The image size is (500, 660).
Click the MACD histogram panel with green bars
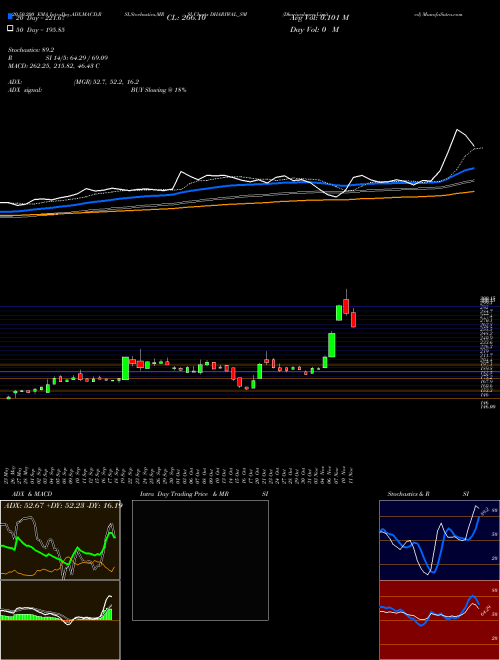click(x=60, y=620)
